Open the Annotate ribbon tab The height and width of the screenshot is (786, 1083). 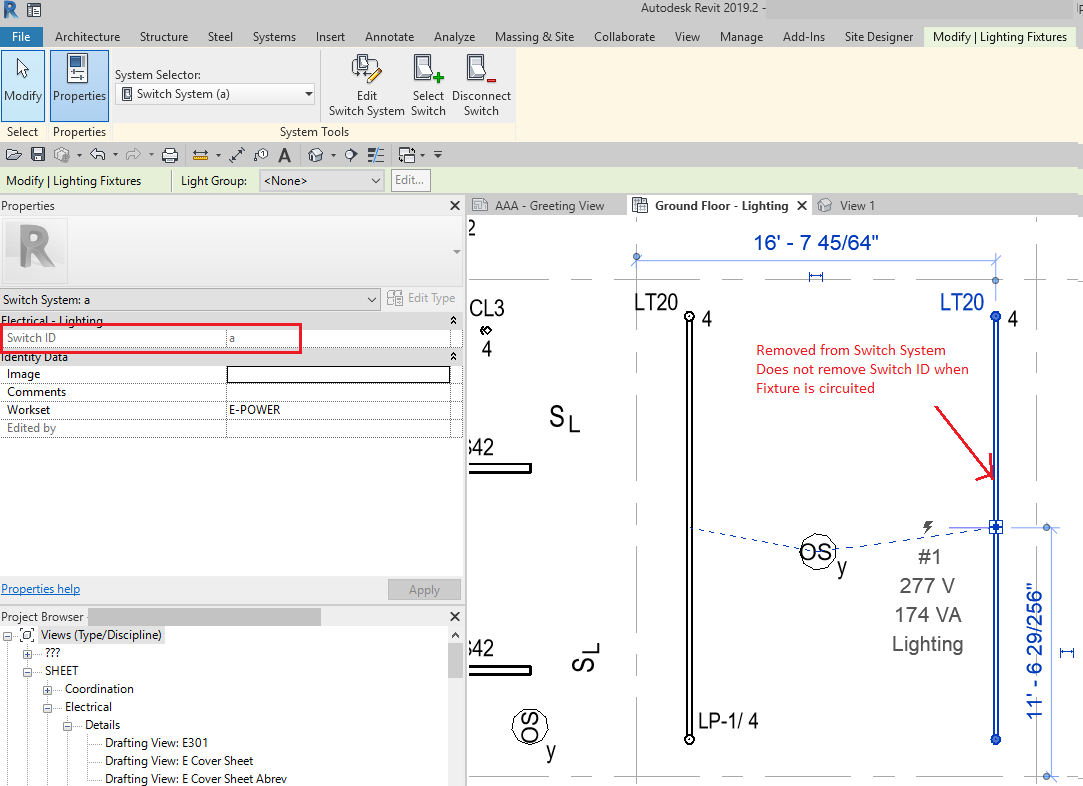(x=389, y=36)
